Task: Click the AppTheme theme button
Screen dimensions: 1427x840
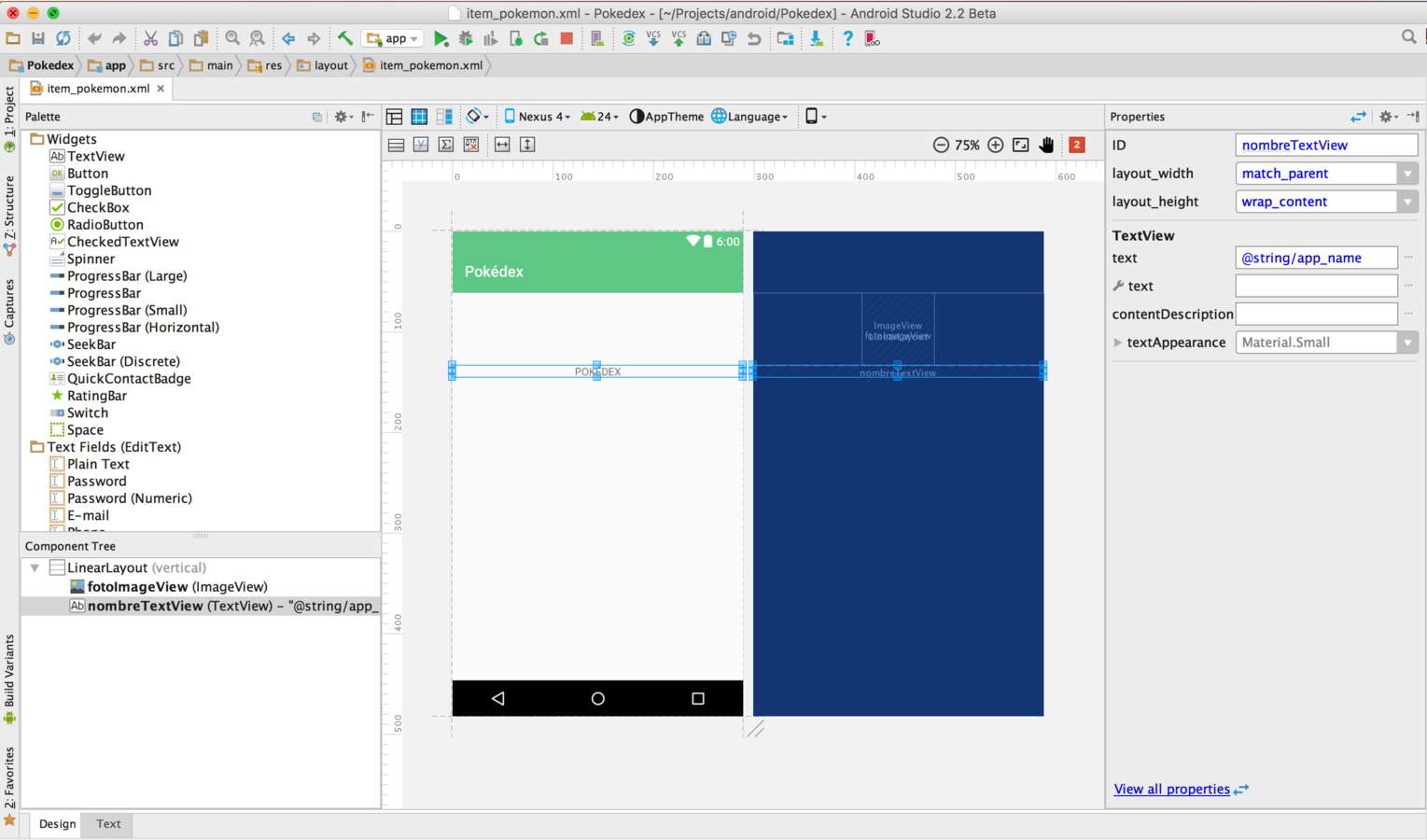Action: (x=666, y=117)
